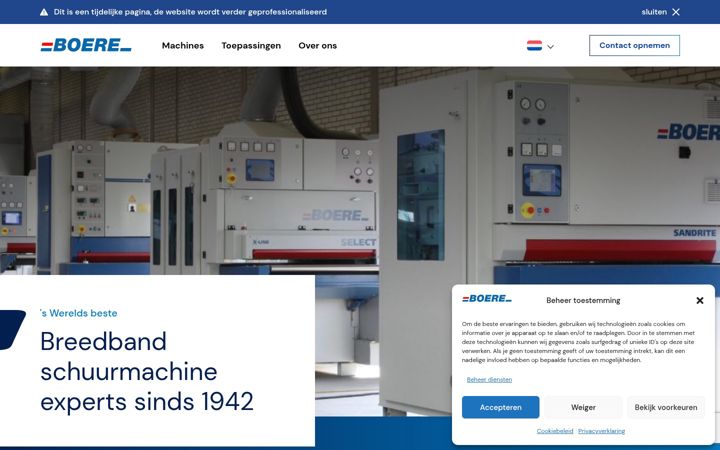This screenshot has height=450, width=720.
Task: Close the cookie consent dialog
Action: point(700,300)
